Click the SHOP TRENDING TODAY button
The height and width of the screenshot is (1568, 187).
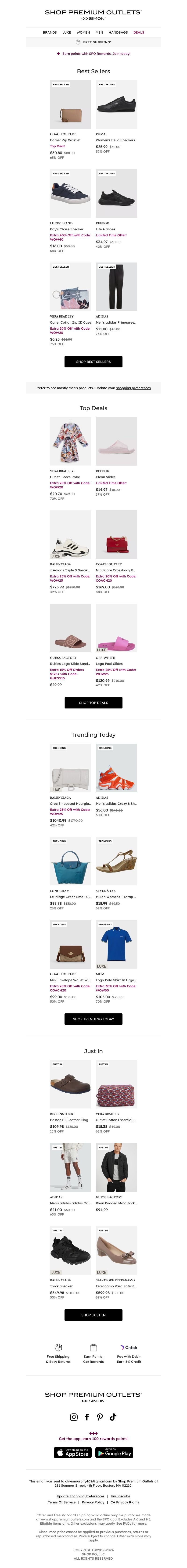coord(93,1019)
